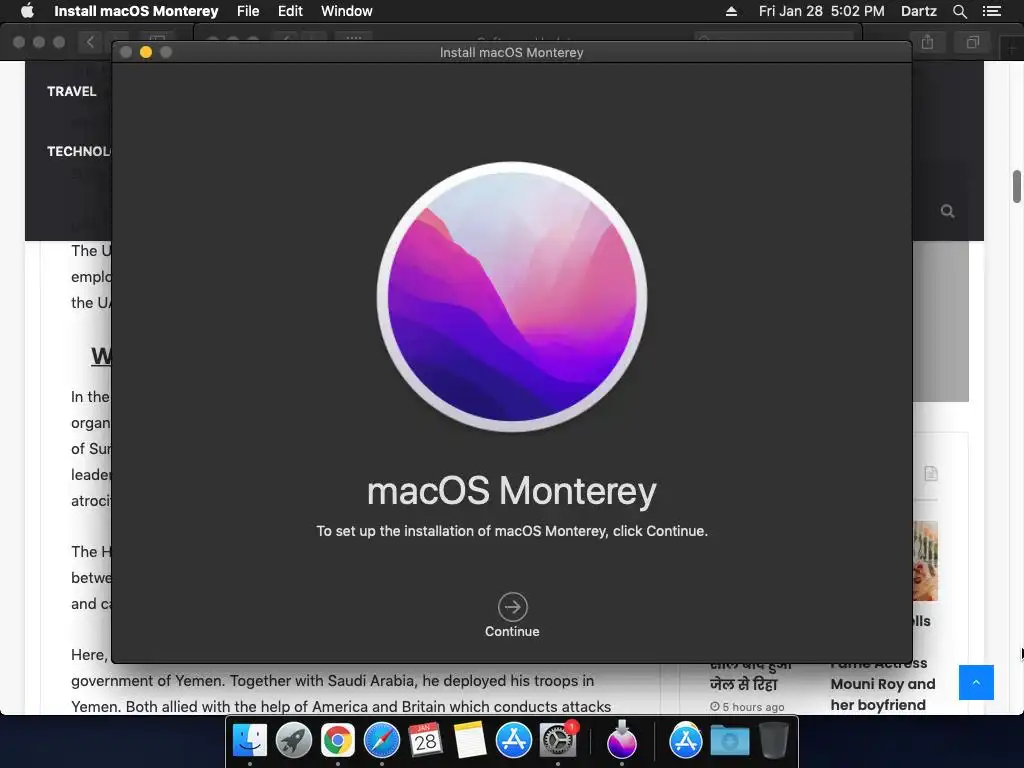Open App Store icon left of System Preferences
This screenshot has width=1024, height=768.
coord(513,741)
